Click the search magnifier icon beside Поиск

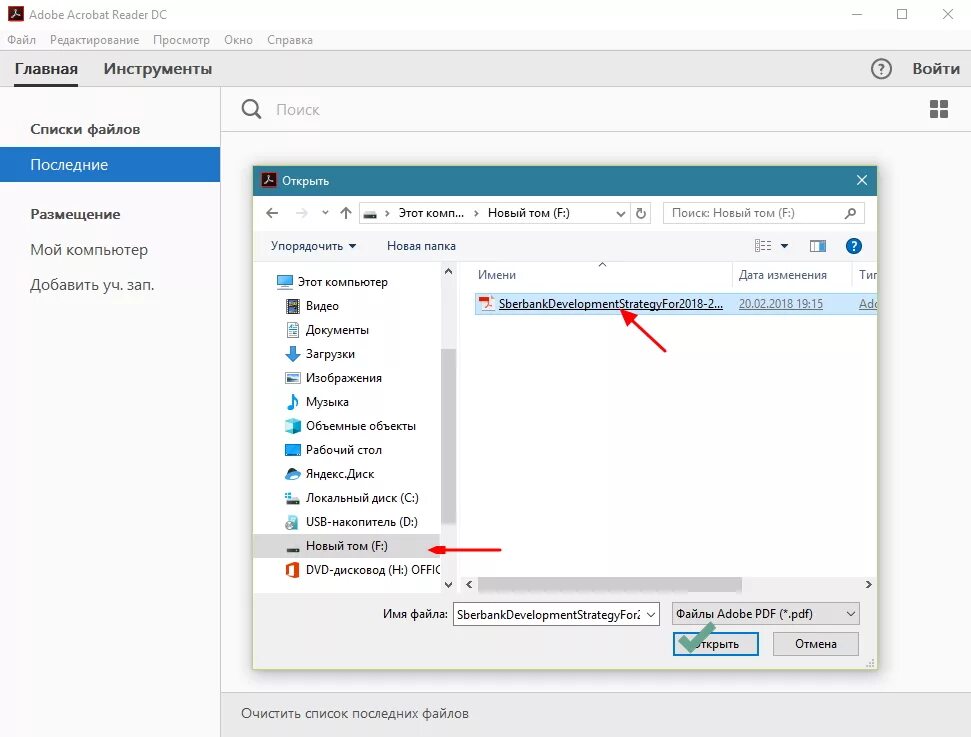[251, 109]
